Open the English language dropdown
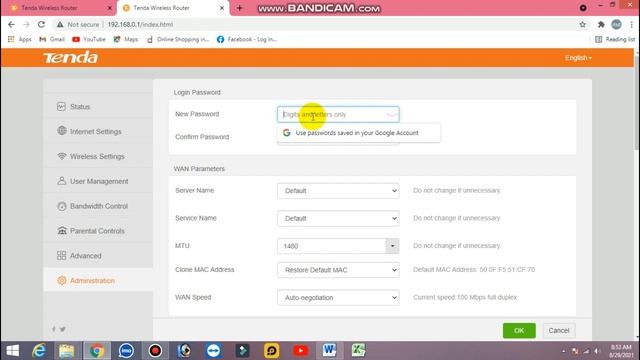The image size is (640, 360). point(578,58)
